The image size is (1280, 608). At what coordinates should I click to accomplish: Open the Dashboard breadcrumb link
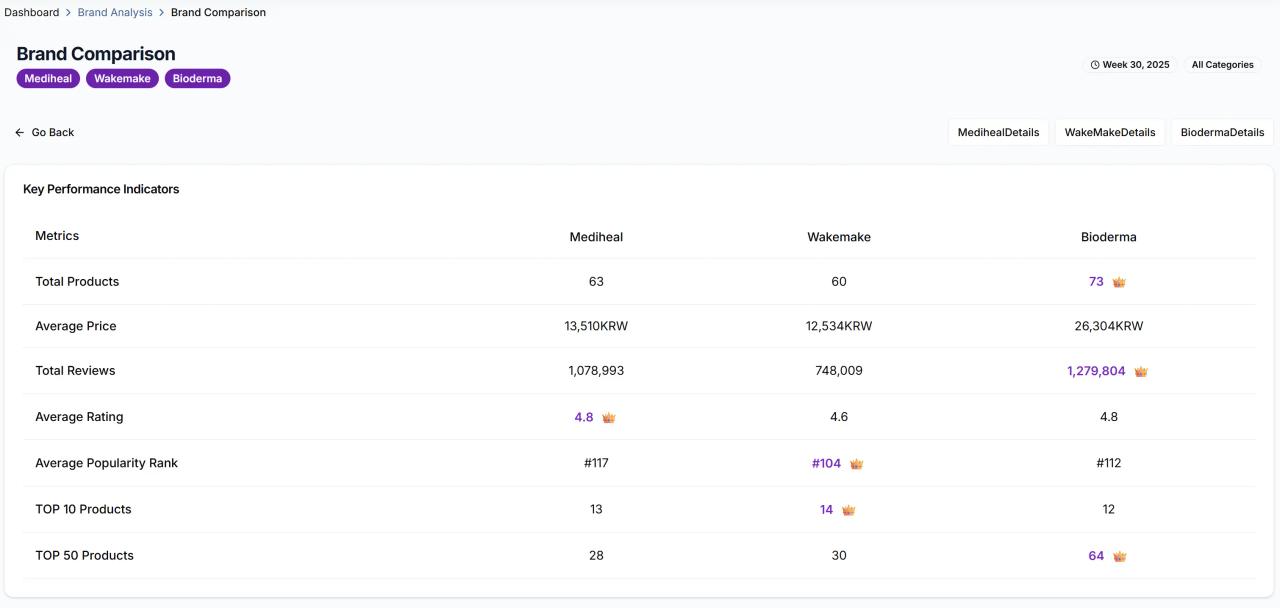(x=32, y=12)
